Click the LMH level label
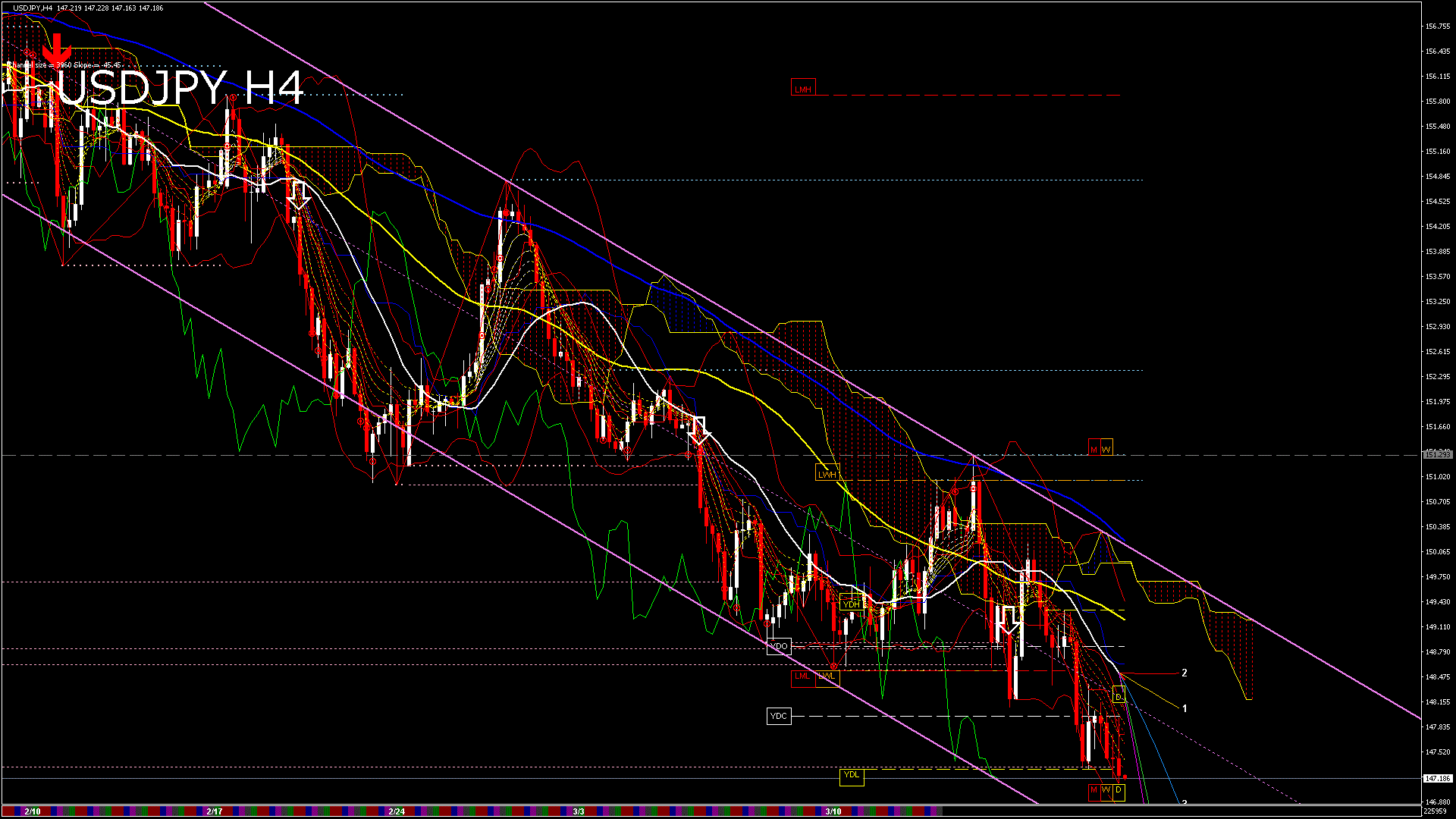 point(802,89)
